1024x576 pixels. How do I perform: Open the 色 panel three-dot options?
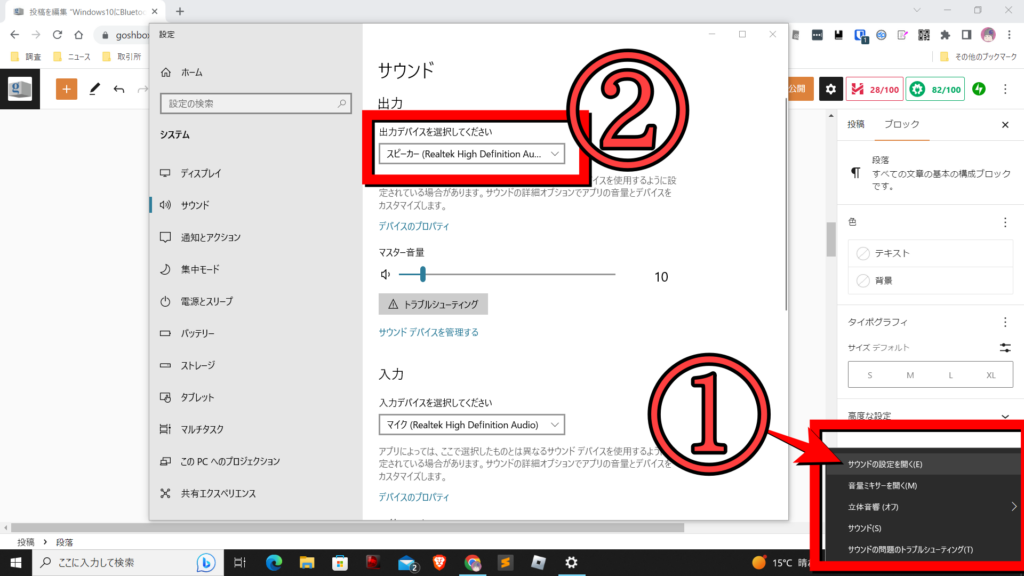(x=1005, y=221)
